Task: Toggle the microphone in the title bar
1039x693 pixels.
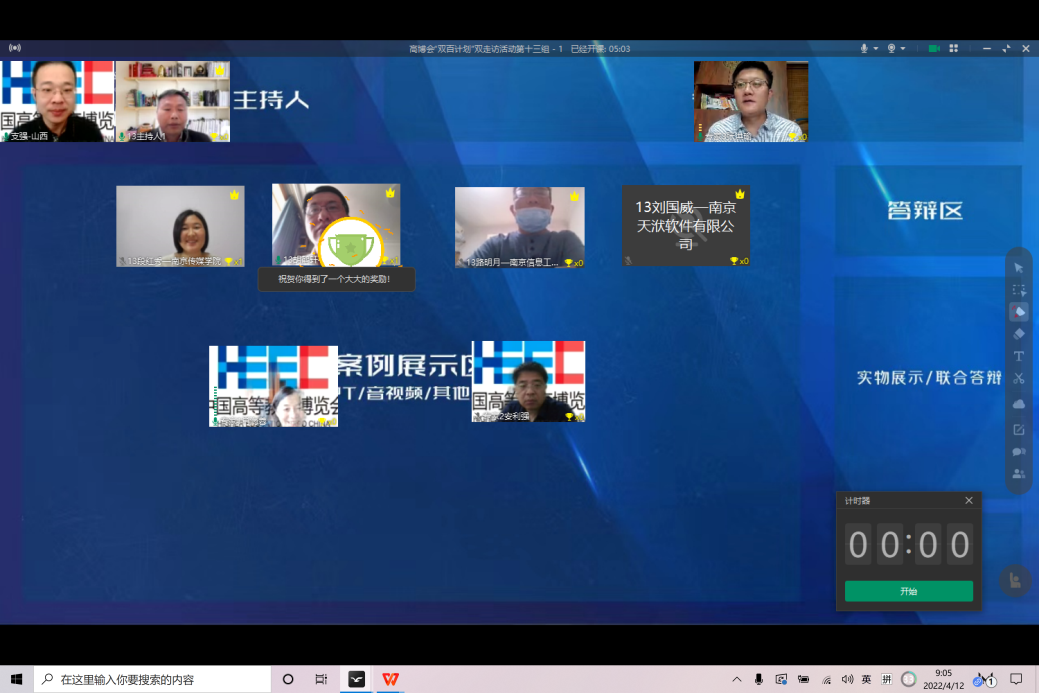Action: [x=864, y=48]
